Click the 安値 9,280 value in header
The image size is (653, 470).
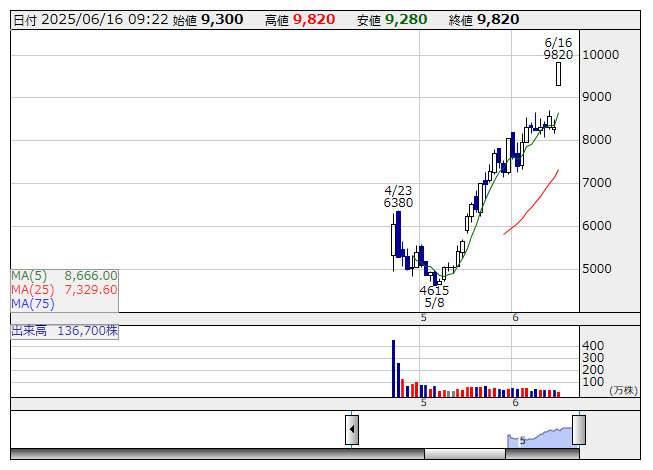click(405, 19)
